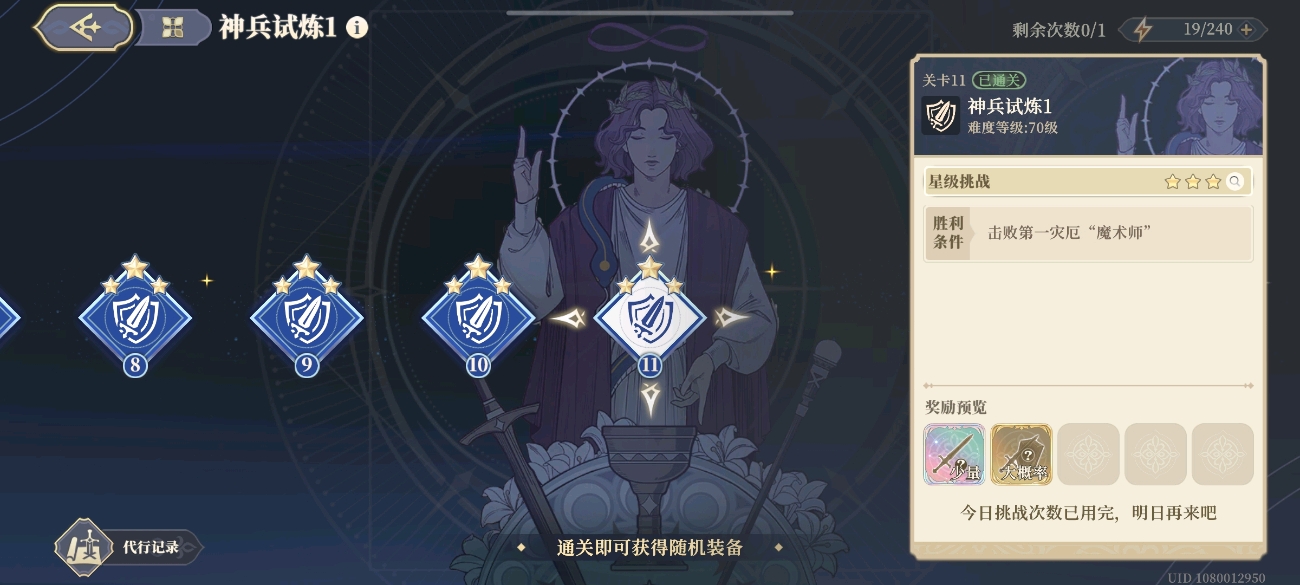Screen dimensions: 1300x585
Task: View the 大概率 mystery equipment reward
Action: [x=1022, y=454]
